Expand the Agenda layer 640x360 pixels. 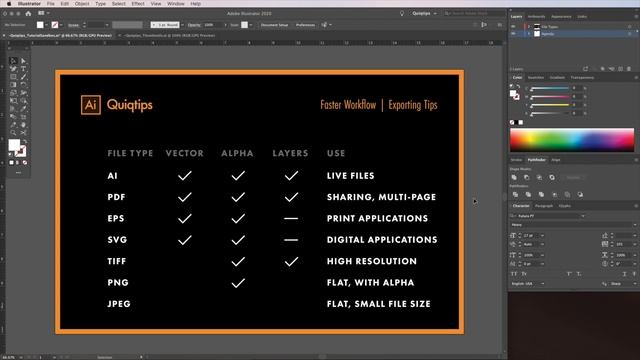529,34
